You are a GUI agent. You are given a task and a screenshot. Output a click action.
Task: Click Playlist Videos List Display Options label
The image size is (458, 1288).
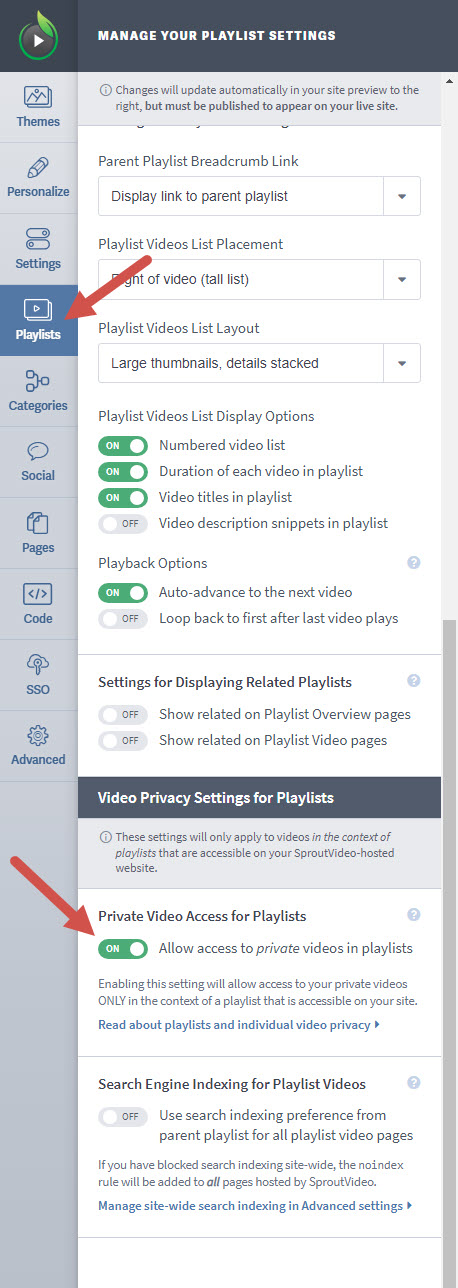[x=206, y=416]
